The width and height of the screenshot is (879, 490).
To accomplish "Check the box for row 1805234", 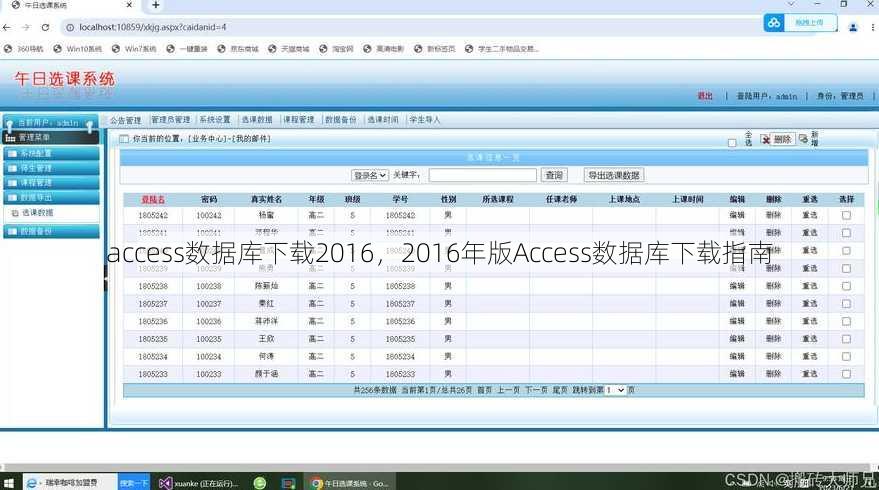I will 846,357.
